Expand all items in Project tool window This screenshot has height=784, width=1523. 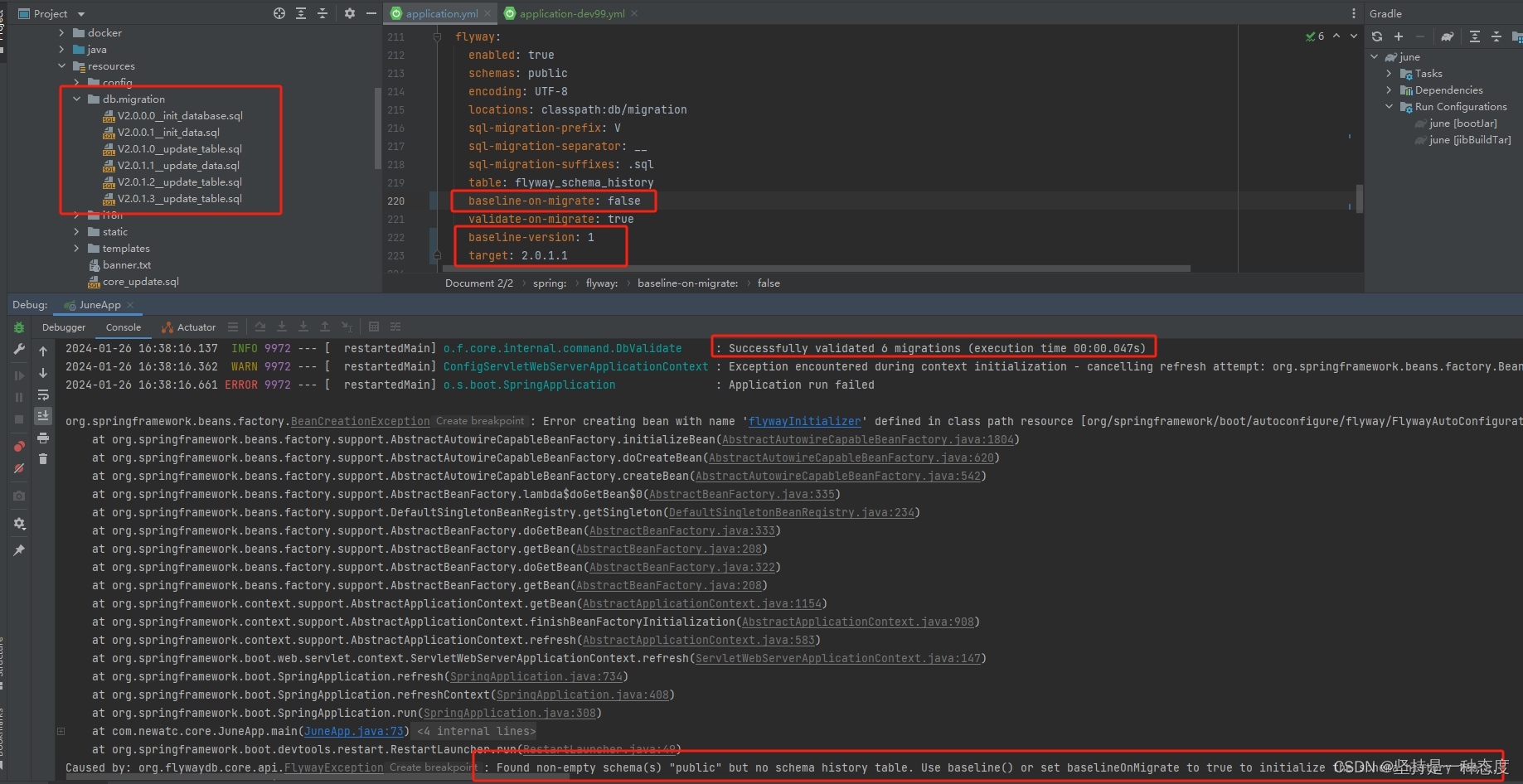tap(301, 13)
